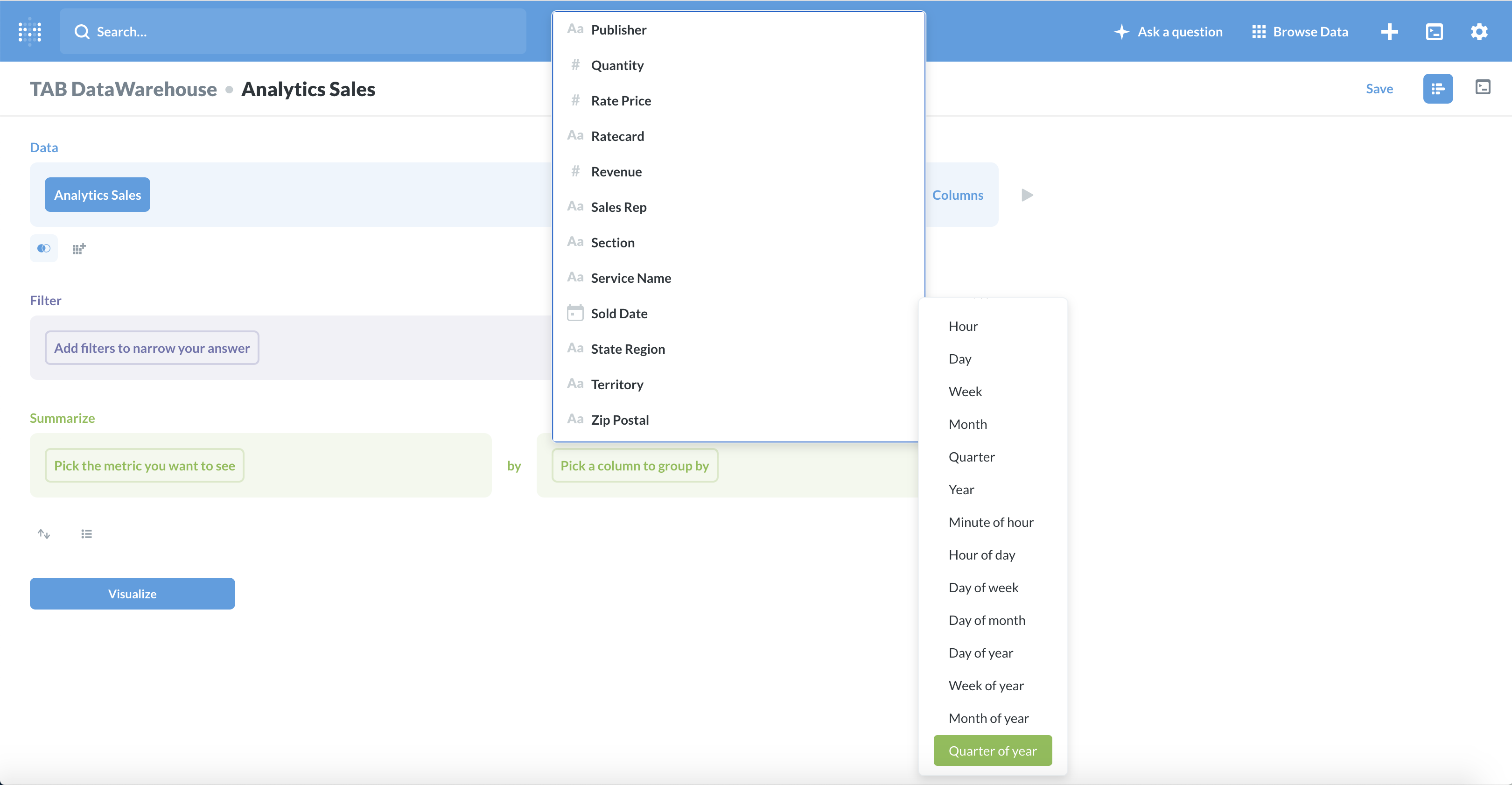Open the SQL console icon in header

[1434, 32]
